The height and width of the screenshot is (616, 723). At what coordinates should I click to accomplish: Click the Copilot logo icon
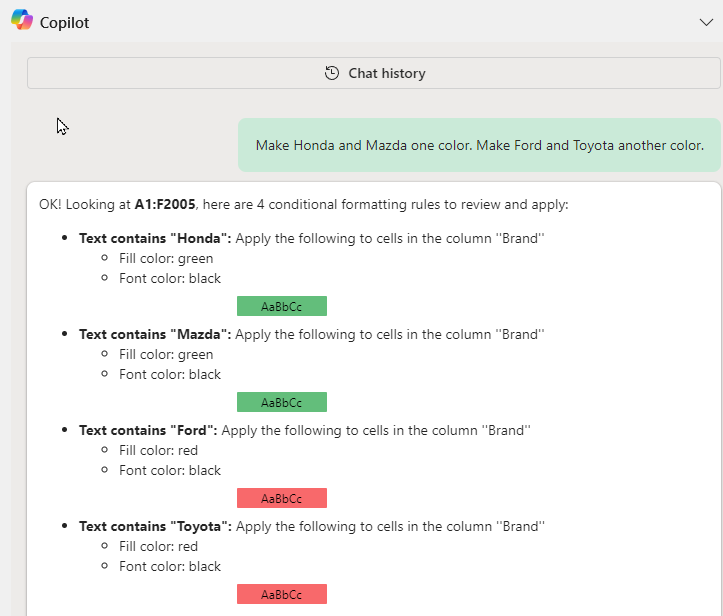(21, 21)
